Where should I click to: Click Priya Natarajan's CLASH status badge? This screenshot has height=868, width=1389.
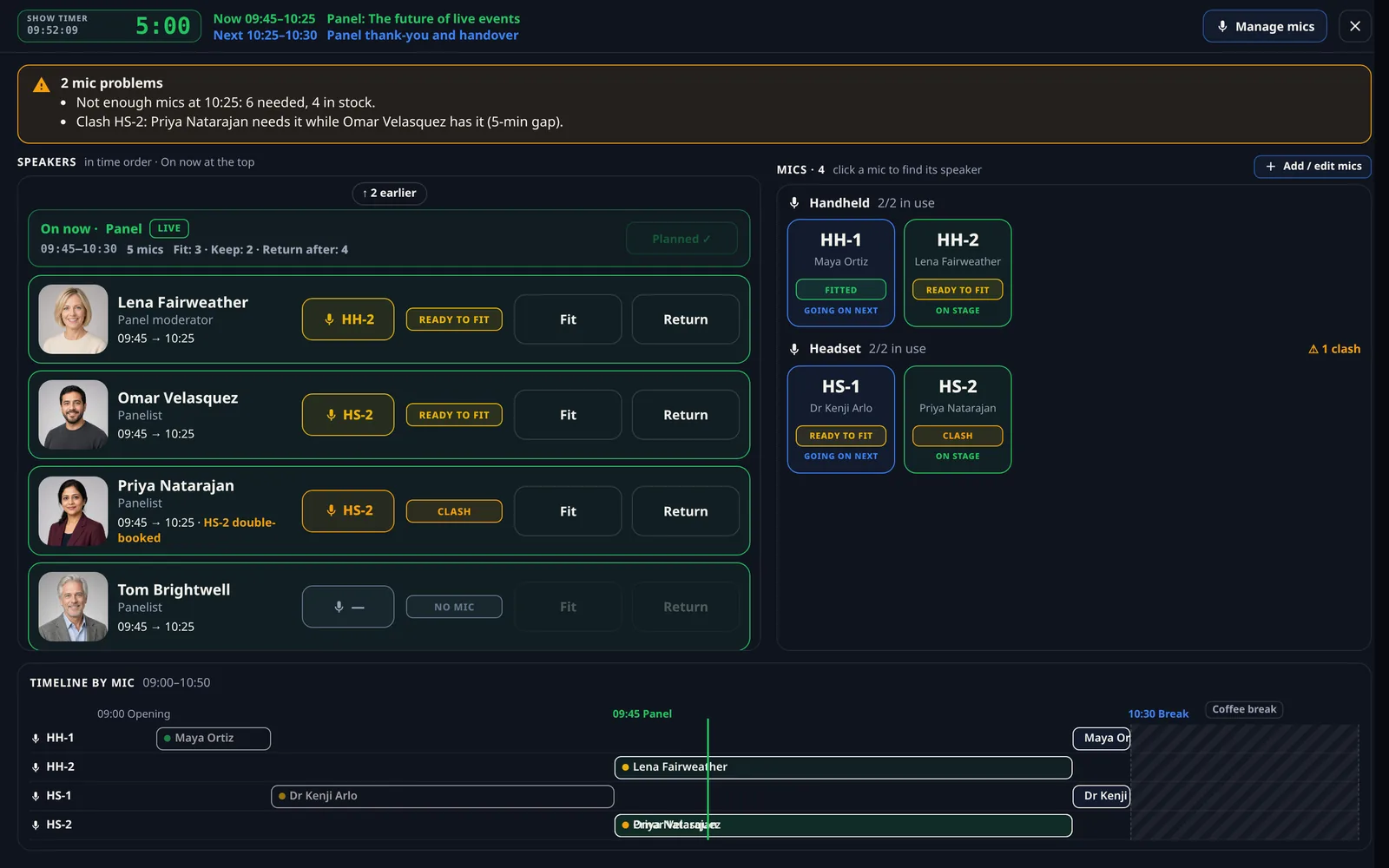[x=454, y=511]
